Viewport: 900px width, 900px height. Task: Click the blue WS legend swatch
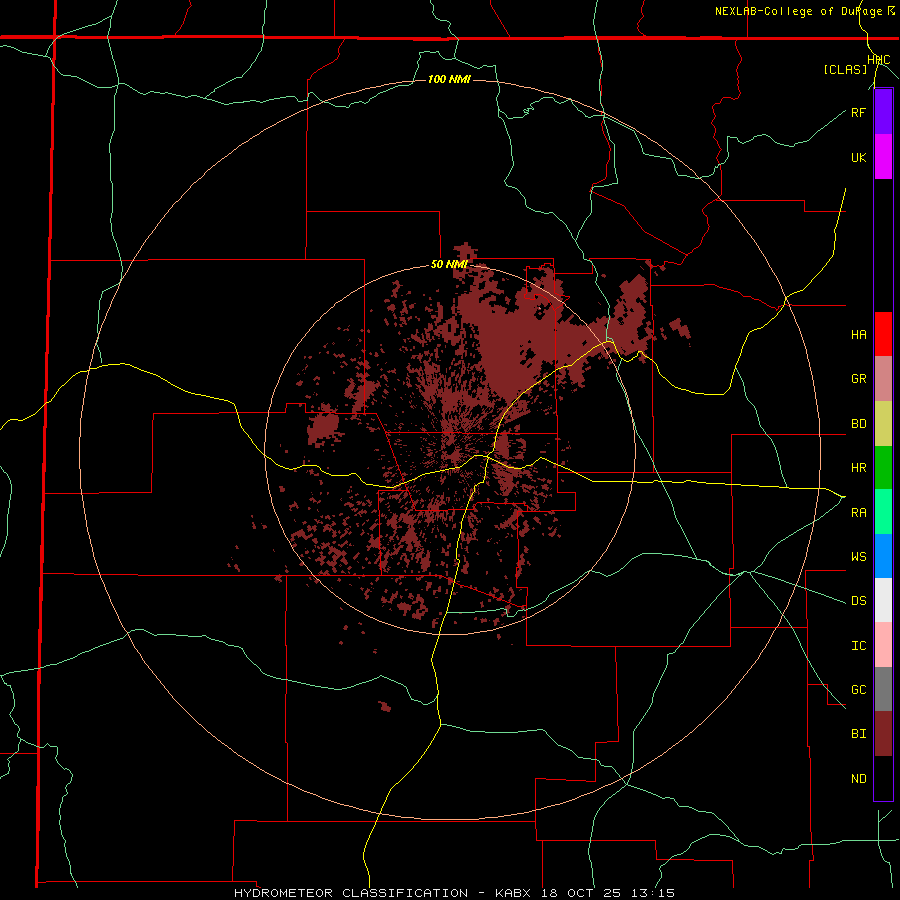pyautogui.click(x=883, y=556)
